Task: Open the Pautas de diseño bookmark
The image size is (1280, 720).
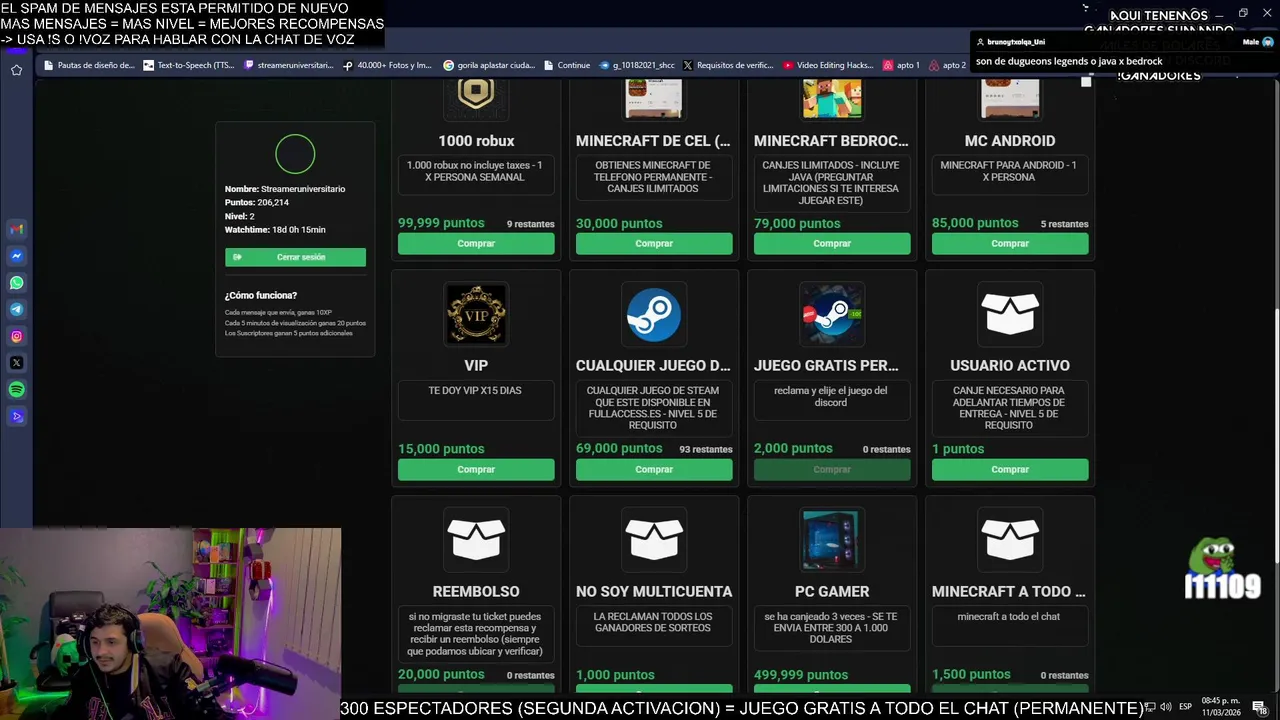Action: coord(89,65)
